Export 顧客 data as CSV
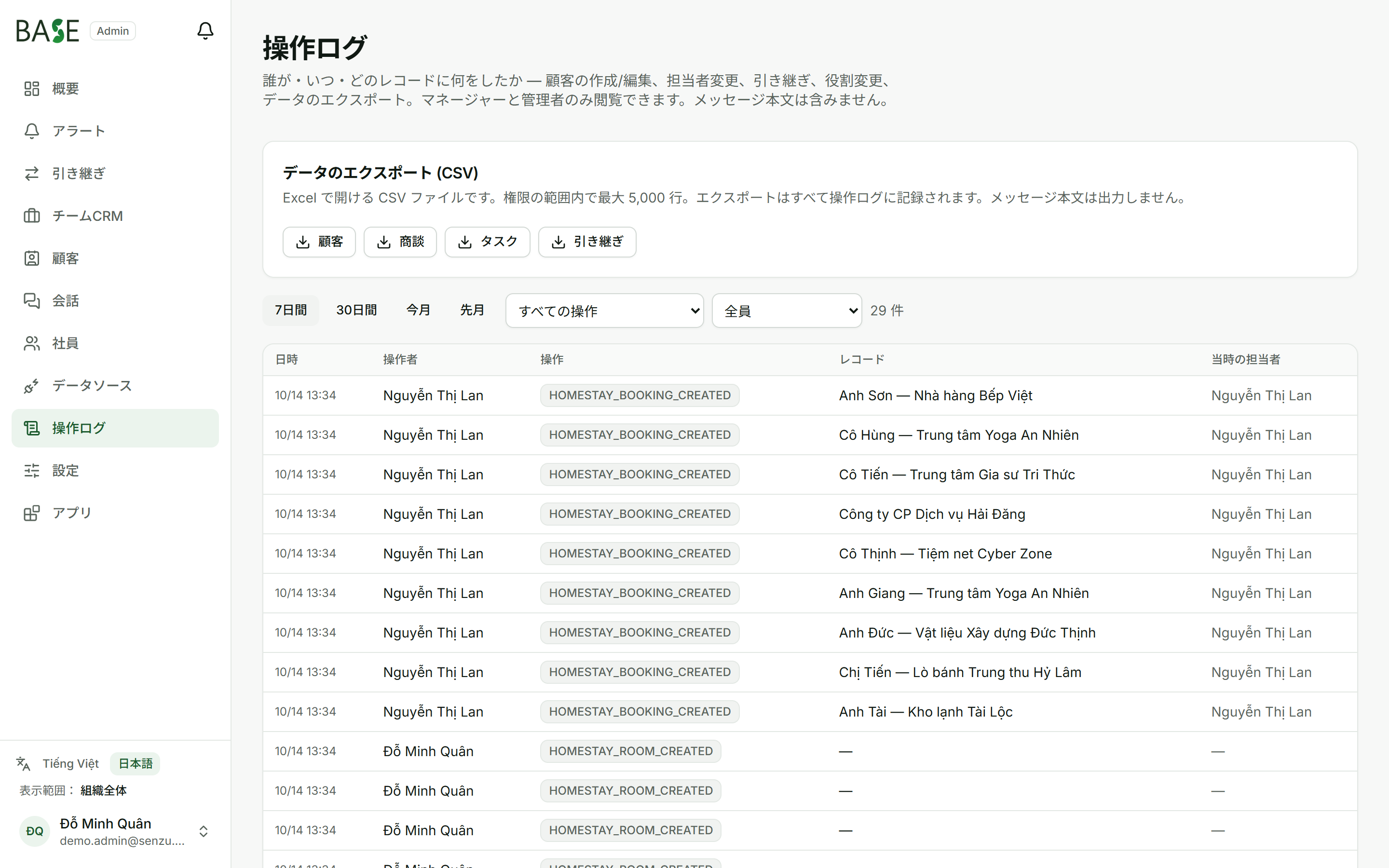1389x868 pixels. coord(319,242)
